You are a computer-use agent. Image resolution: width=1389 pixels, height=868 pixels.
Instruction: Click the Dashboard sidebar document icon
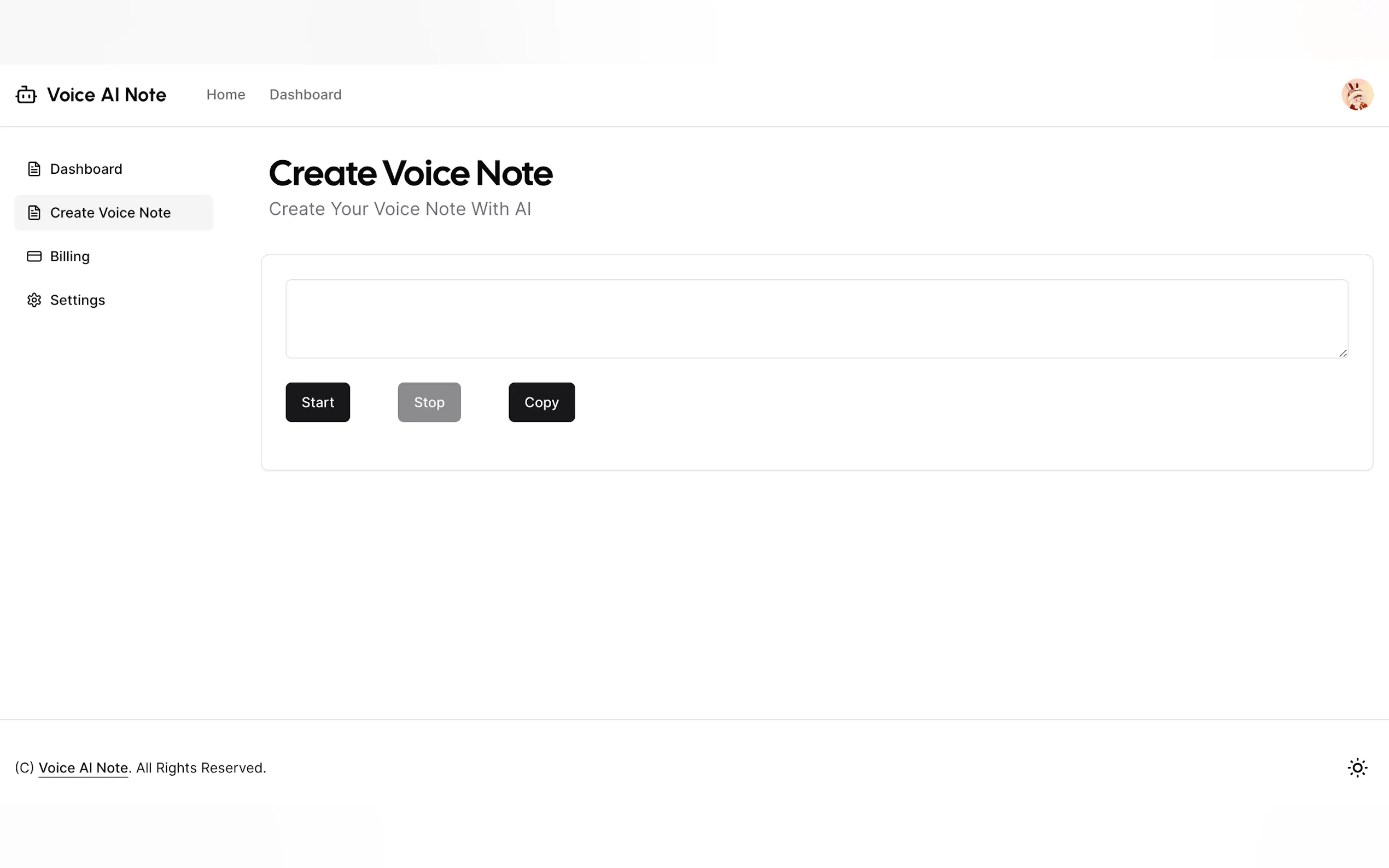click(34, 169)
